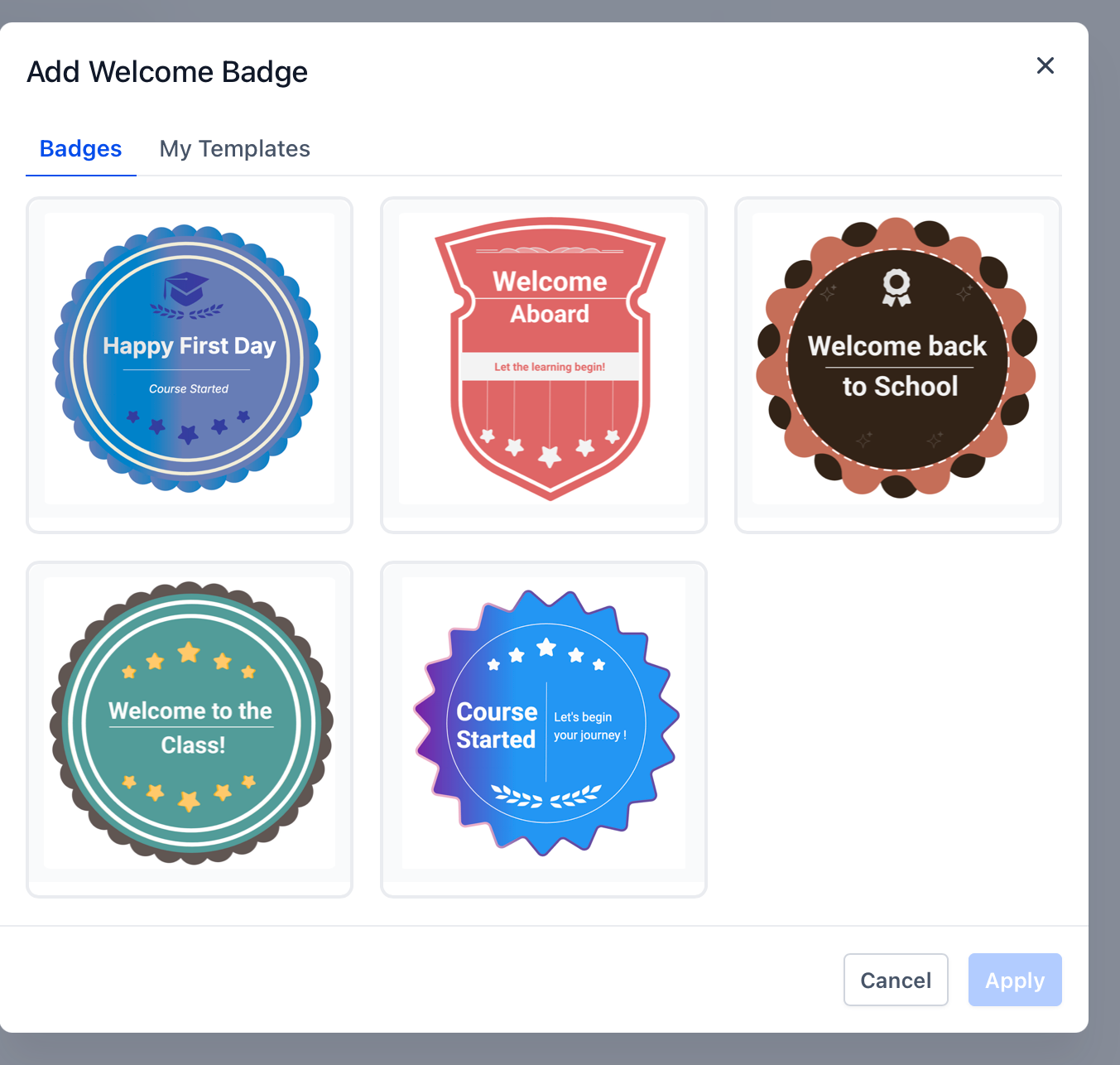Select the Welcome to the Class! badge
The height and width of the screenshot is (1065, 1120).
pos(190,730)
